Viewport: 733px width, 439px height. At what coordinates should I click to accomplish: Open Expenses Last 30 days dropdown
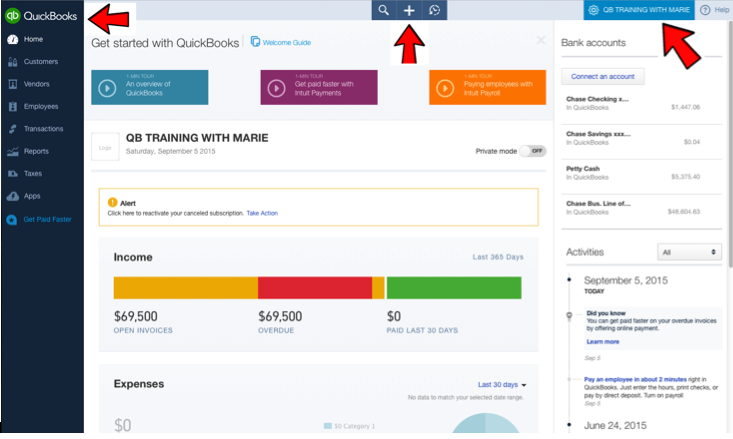coord(502,385)
